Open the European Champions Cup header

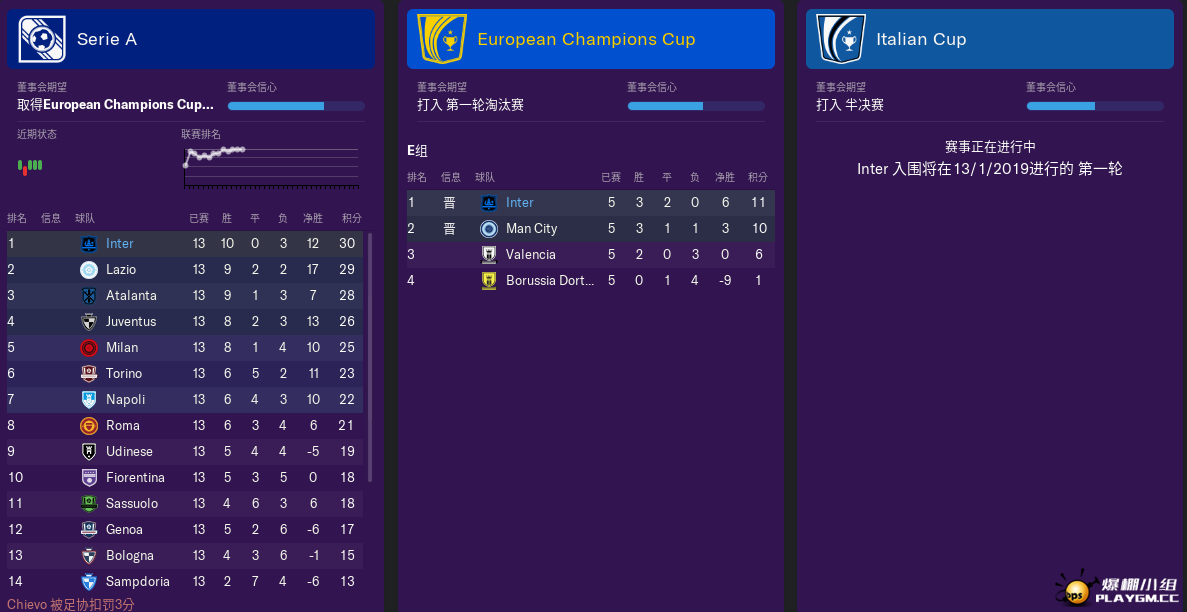tap(590, 39)
